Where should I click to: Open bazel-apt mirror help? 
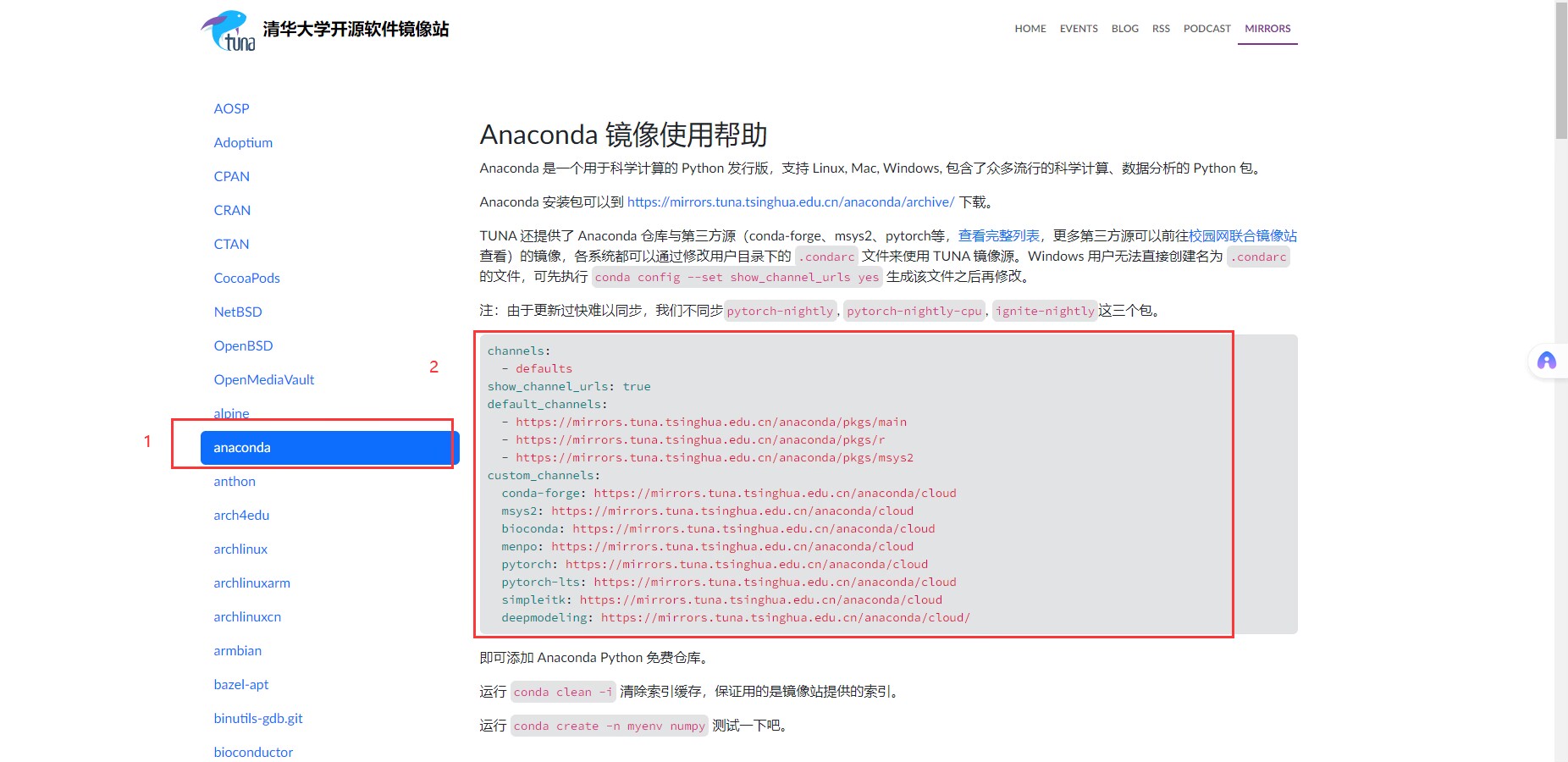(240, 684)
